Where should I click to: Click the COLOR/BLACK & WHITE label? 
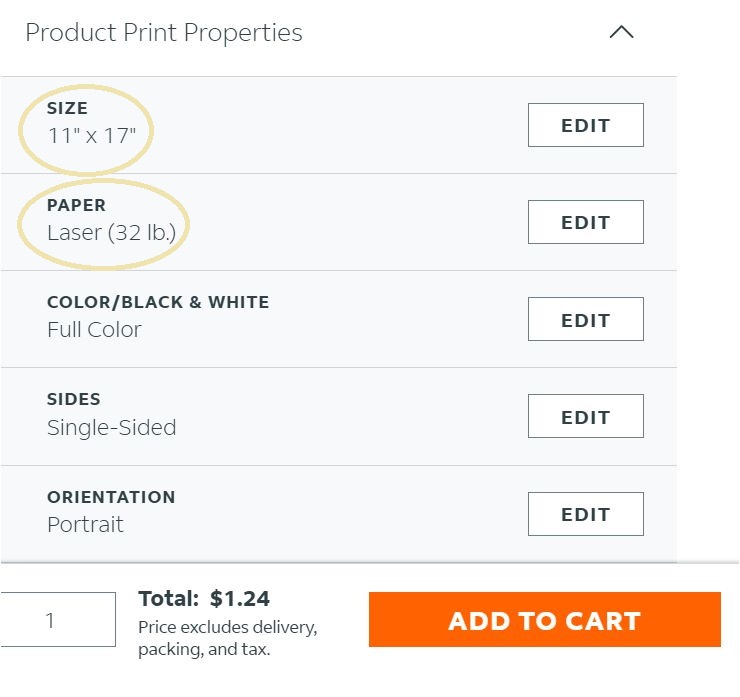click(158, 302)
